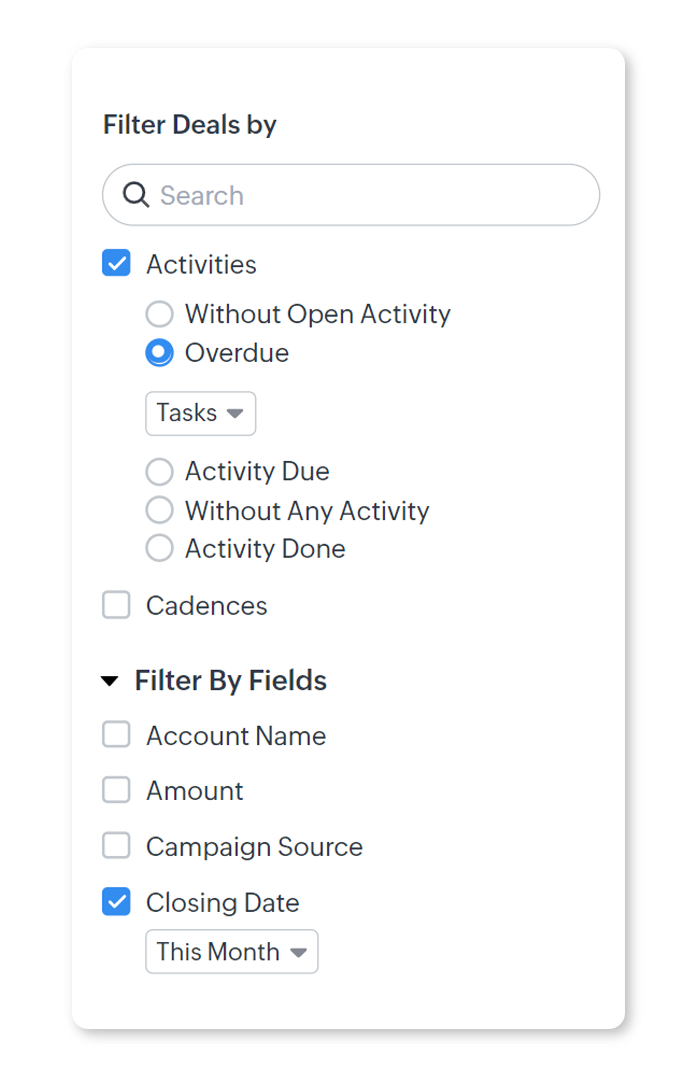
Task: Click the Closing Date label
Action: click(223, 903)
